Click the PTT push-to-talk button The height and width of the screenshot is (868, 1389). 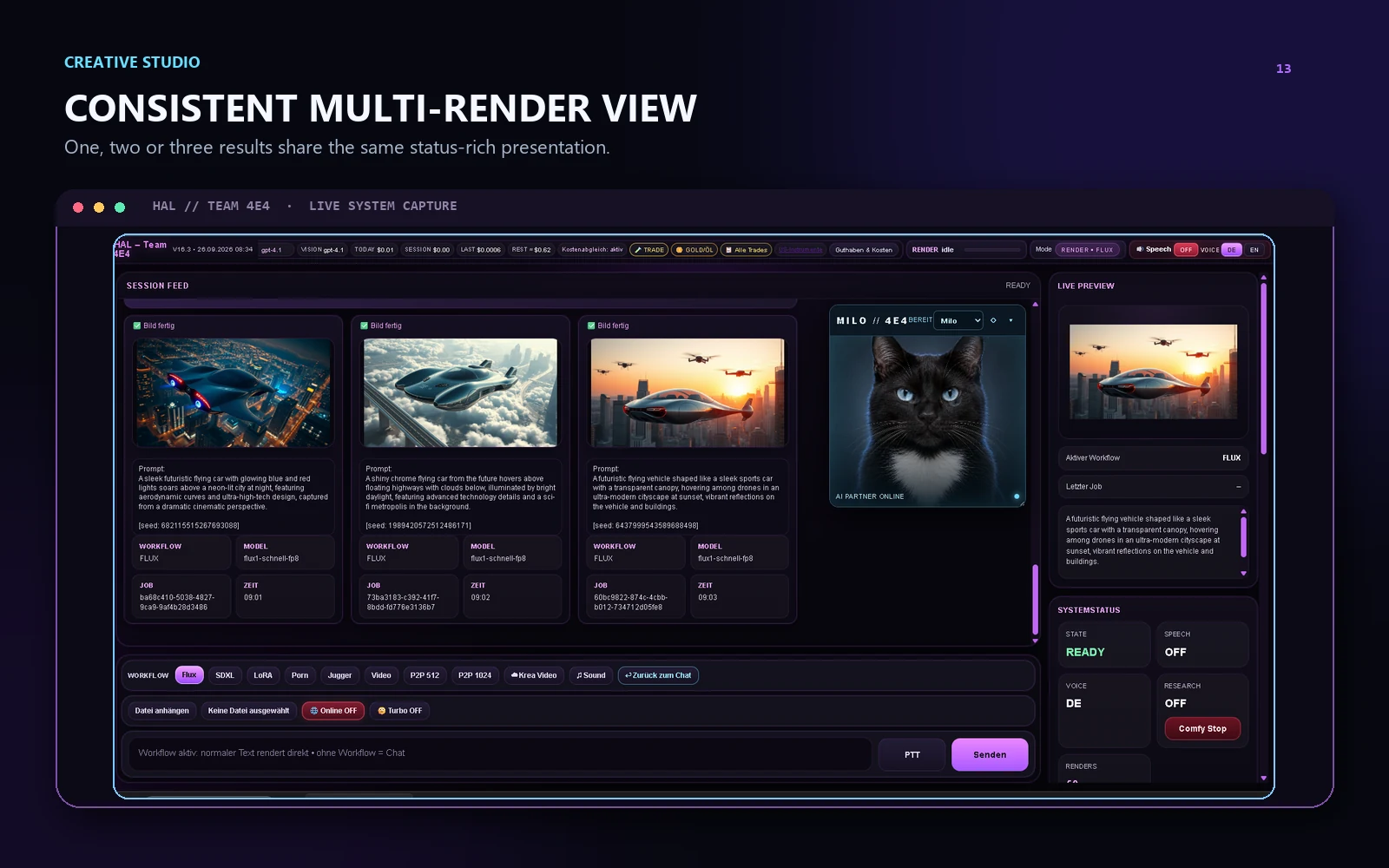(x=912, y=755)
